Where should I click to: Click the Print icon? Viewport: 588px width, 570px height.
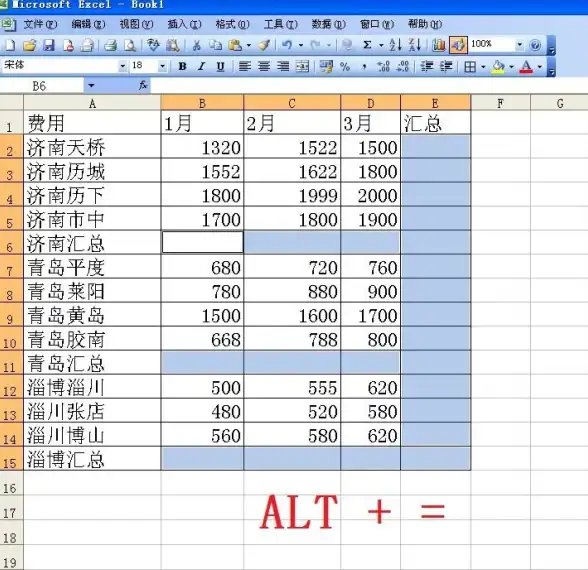(110, 46)
